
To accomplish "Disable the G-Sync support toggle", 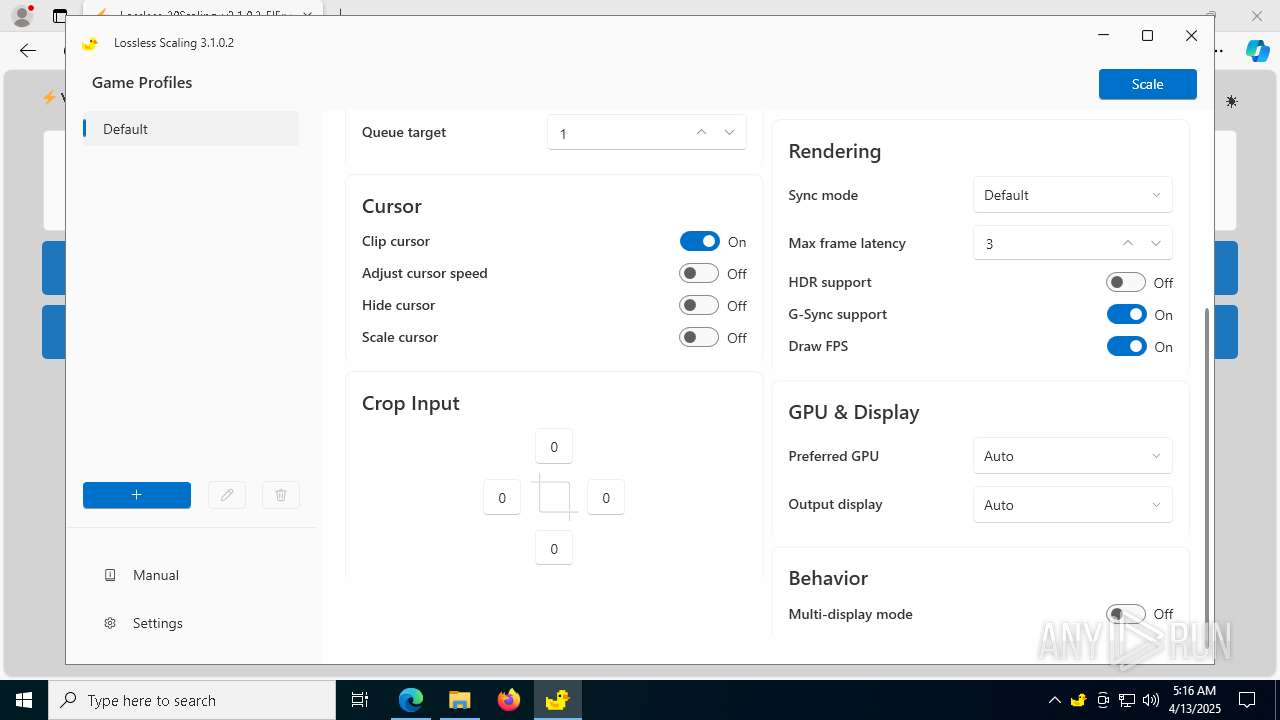I will pos(1127,314).
